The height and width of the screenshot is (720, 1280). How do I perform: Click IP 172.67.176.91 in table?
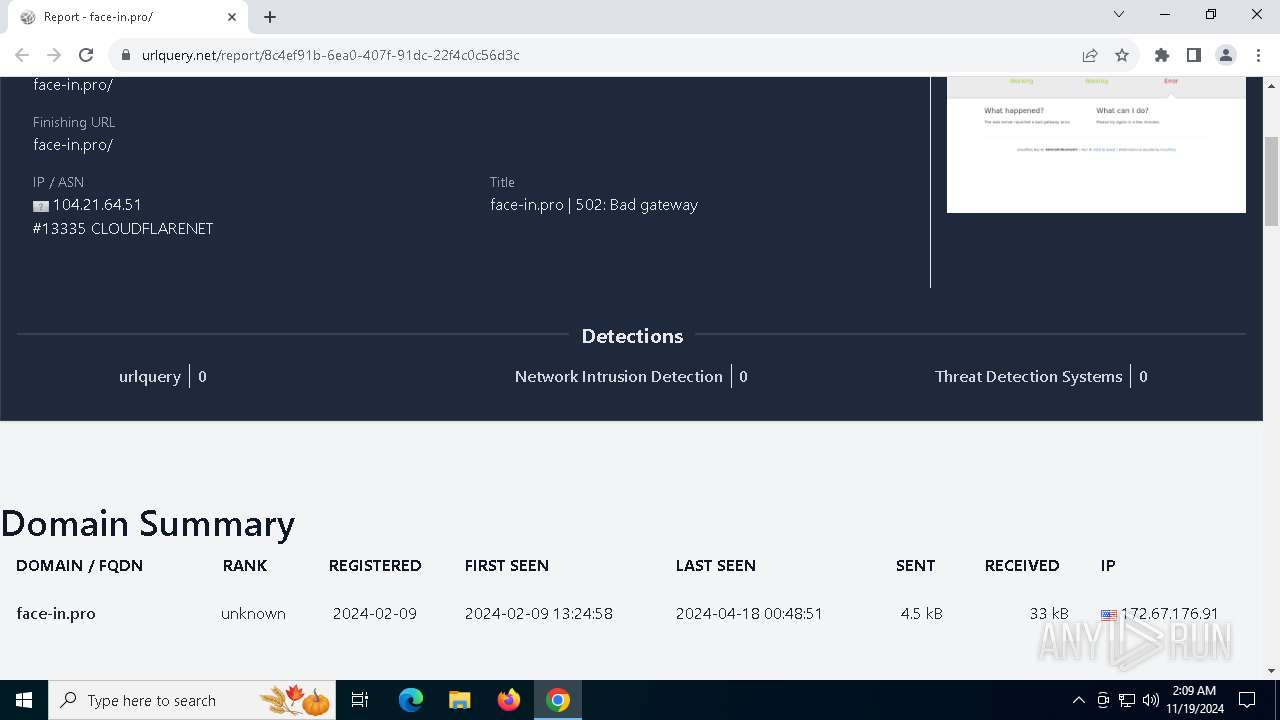pyautogui.click(x=1169, y=613)
